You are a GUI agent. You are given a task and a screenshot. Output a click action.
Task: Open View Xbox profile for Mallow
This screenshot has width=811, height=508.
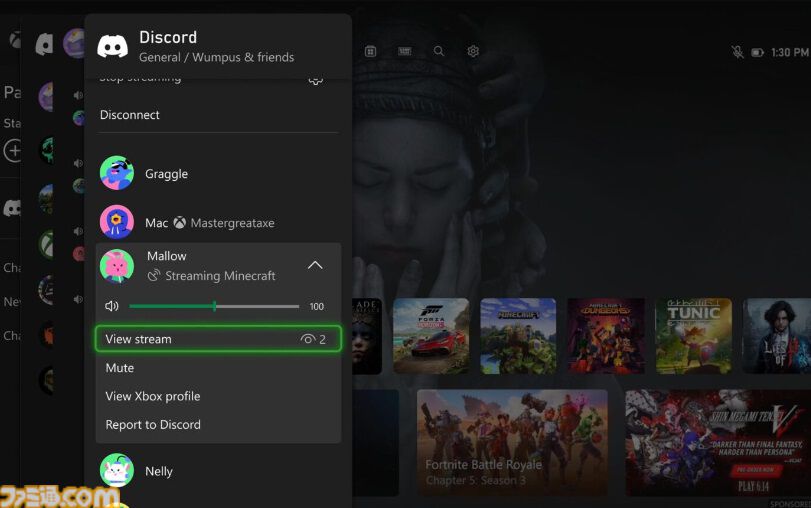click(x=218, y=396)
